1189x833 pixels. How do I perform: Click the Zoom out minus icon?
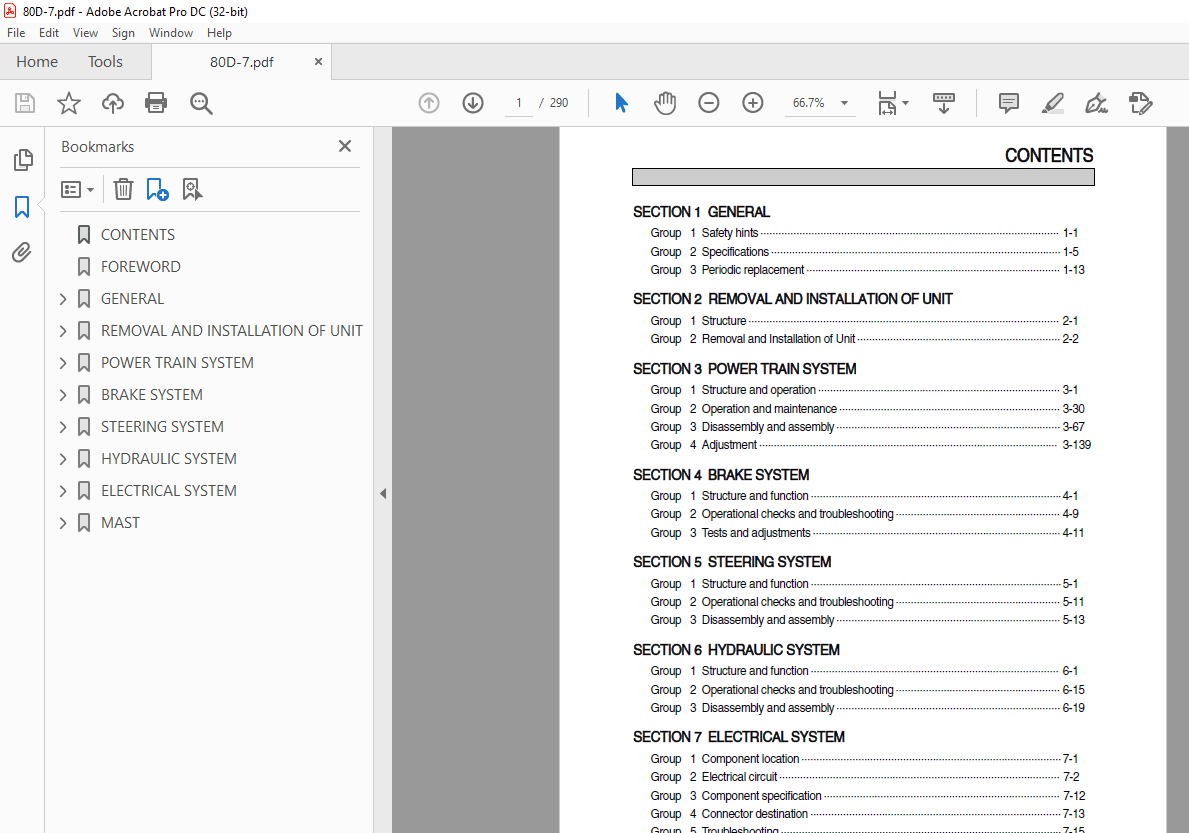click(709, 103)
